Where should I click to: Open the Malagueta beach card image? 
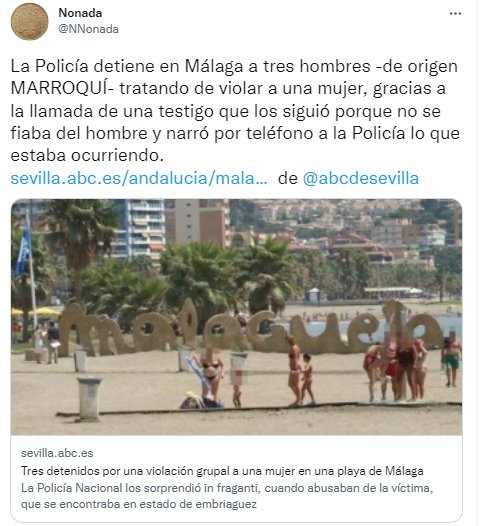236,317
